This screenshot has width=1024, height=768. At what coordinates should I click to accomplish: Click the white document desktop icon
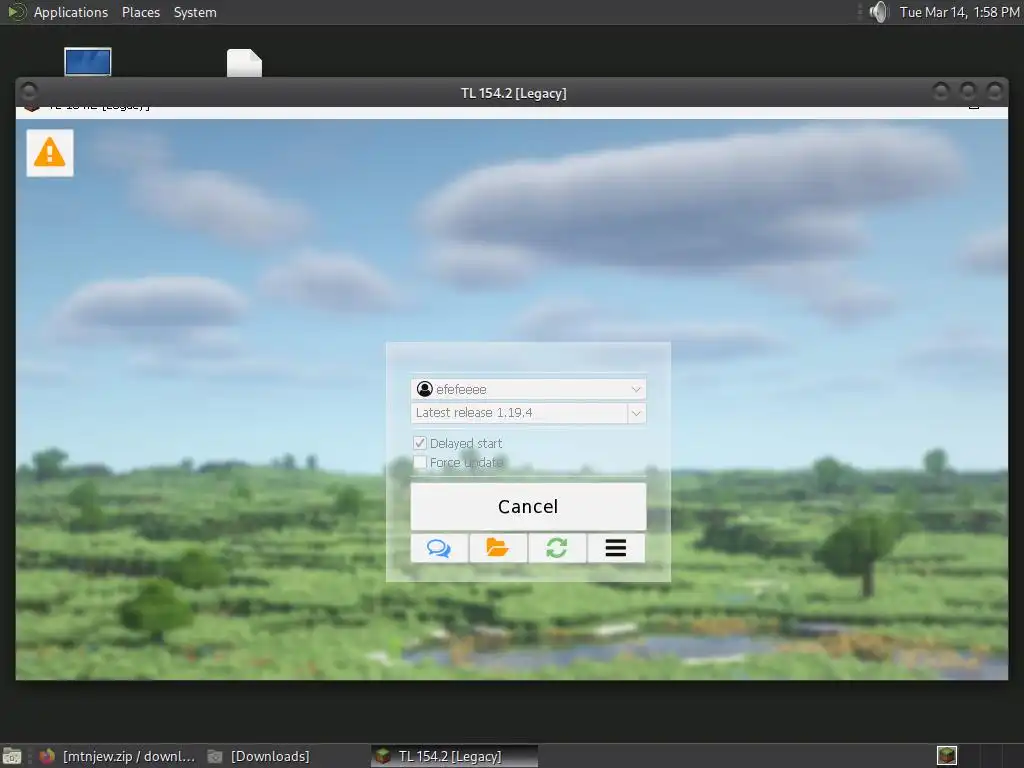244,63
